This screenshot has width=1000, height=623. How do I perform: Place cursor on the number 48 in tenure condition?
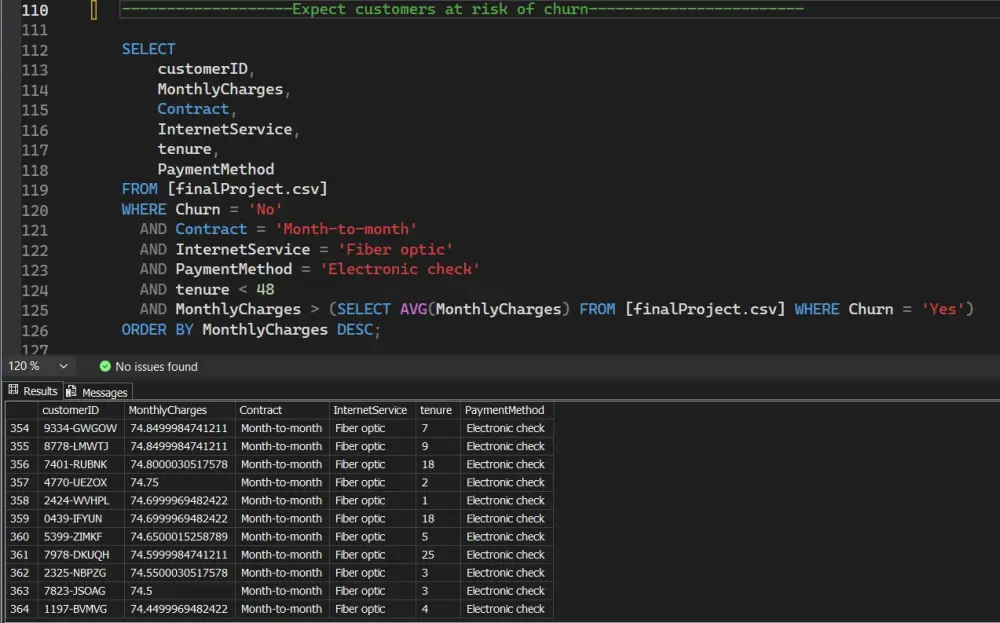(265, 290)
